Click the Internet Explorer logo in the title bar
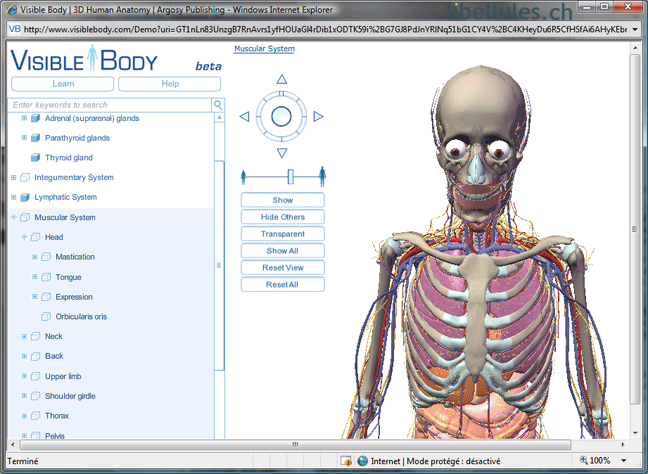 click(12, 9)
